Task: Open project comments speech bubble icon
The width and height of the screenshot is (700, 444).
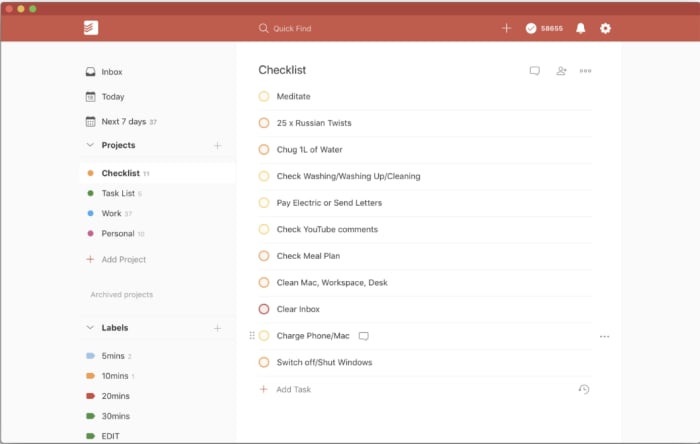Action: (x=535, y=71)
